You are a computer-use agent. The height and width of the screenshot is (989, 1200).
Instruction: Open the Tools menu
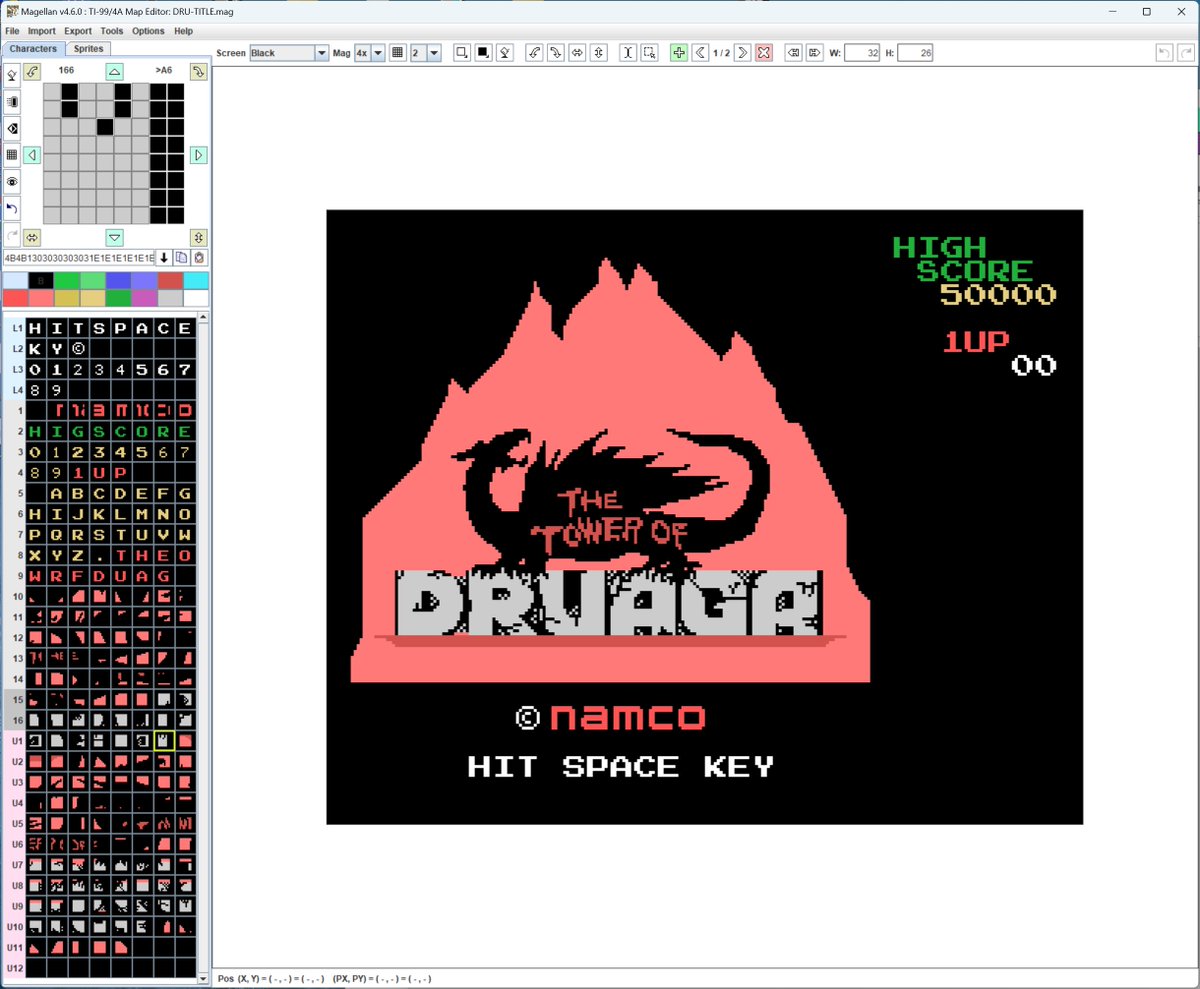tap(112, 31)
